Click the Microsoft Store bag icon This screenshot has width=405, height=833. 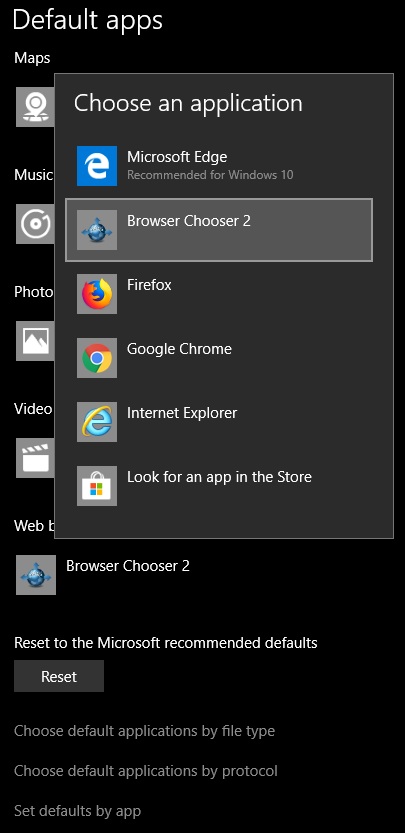pos(97,486)
